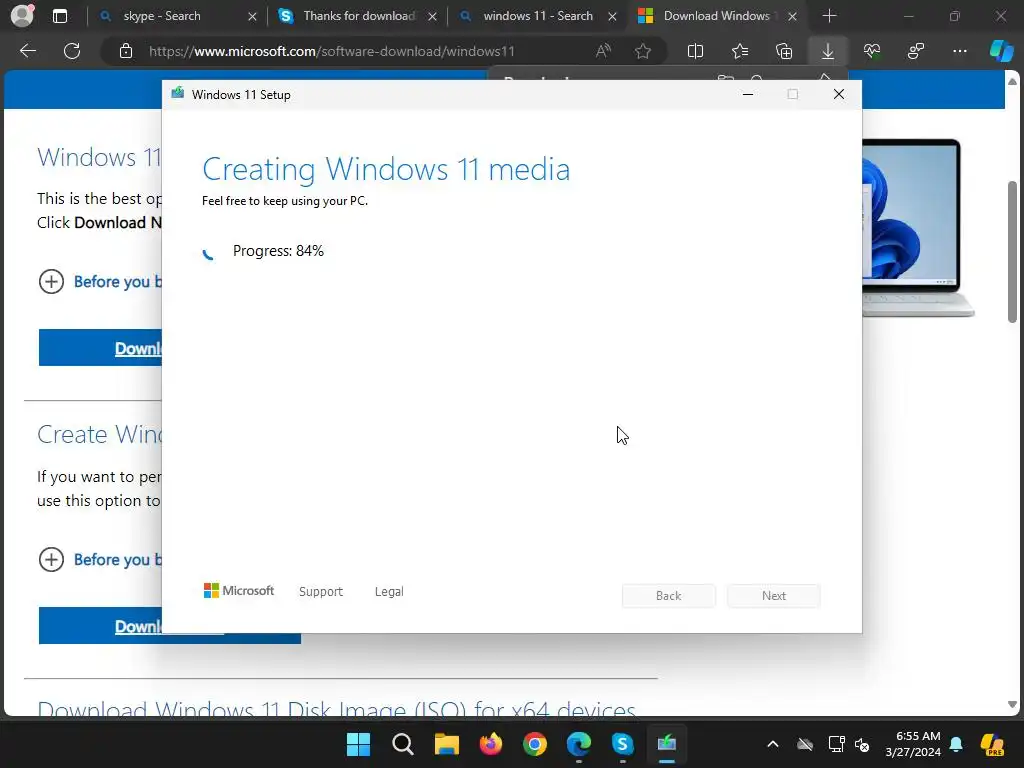
Task: Click the URL address bar
Action: [332, 51]
